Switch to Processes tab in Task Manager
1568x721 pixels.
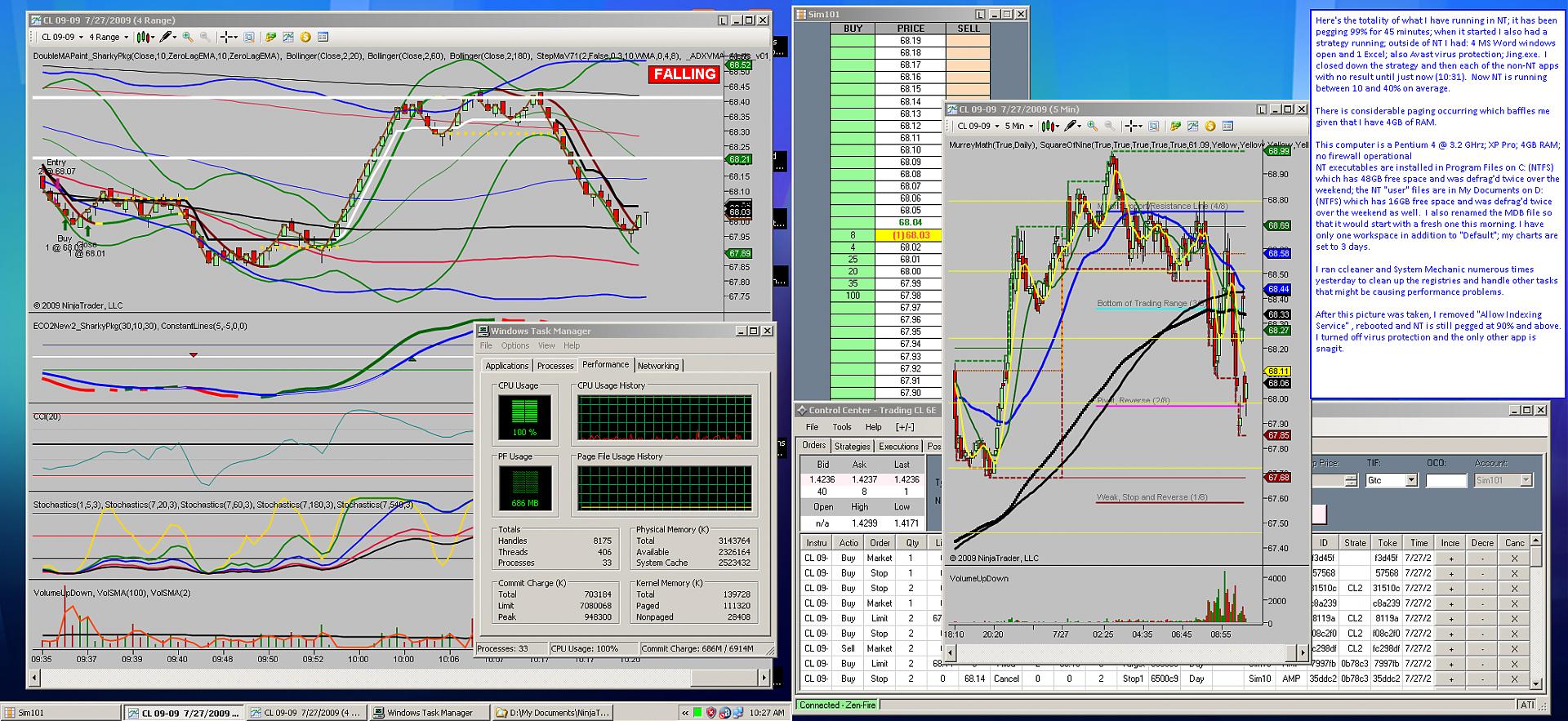tap(555, 366)
